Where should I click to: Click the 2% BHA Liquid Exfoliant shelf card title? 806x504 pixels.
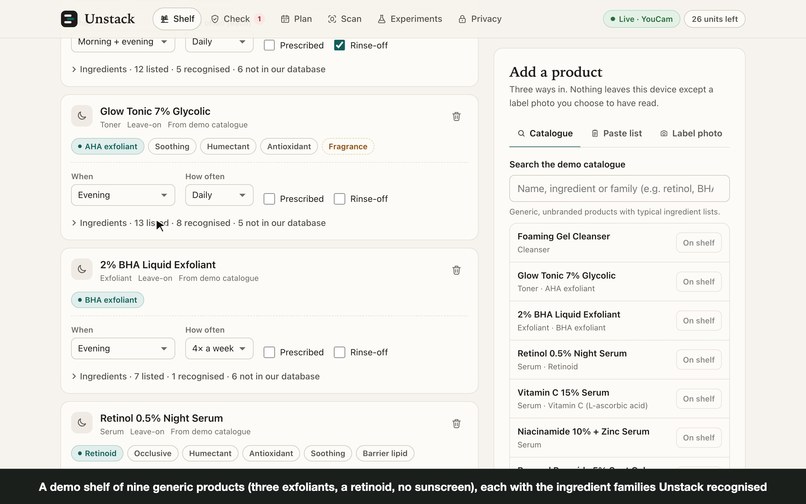click(x=158, y=265)
